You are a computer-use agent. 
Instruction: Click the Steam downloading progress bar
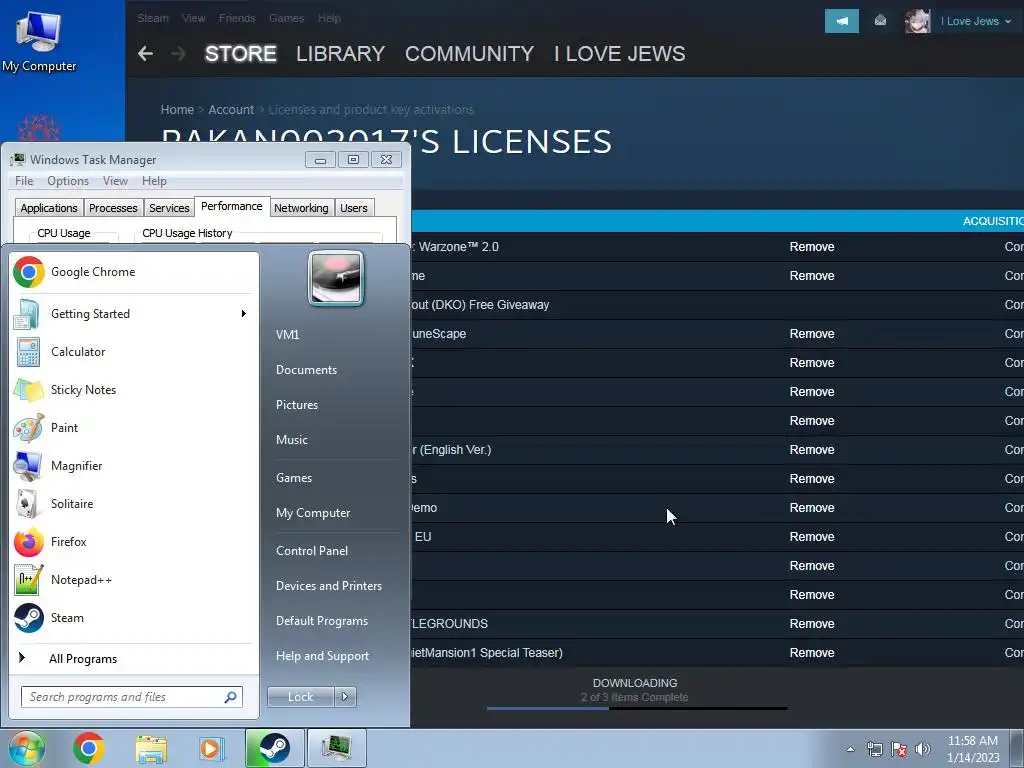(x=636, y=708)
